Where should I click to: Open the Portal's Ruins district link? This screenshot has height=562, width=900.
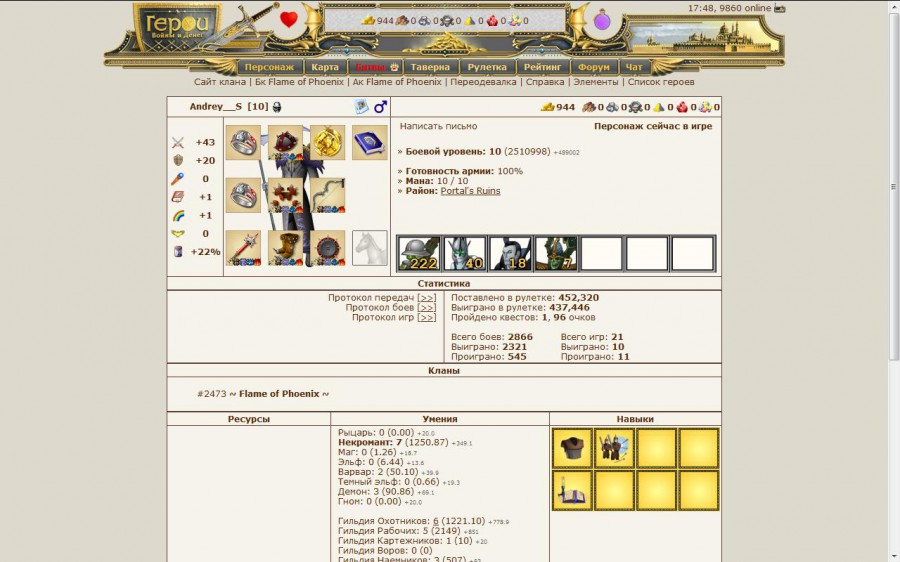click(470, 191)
